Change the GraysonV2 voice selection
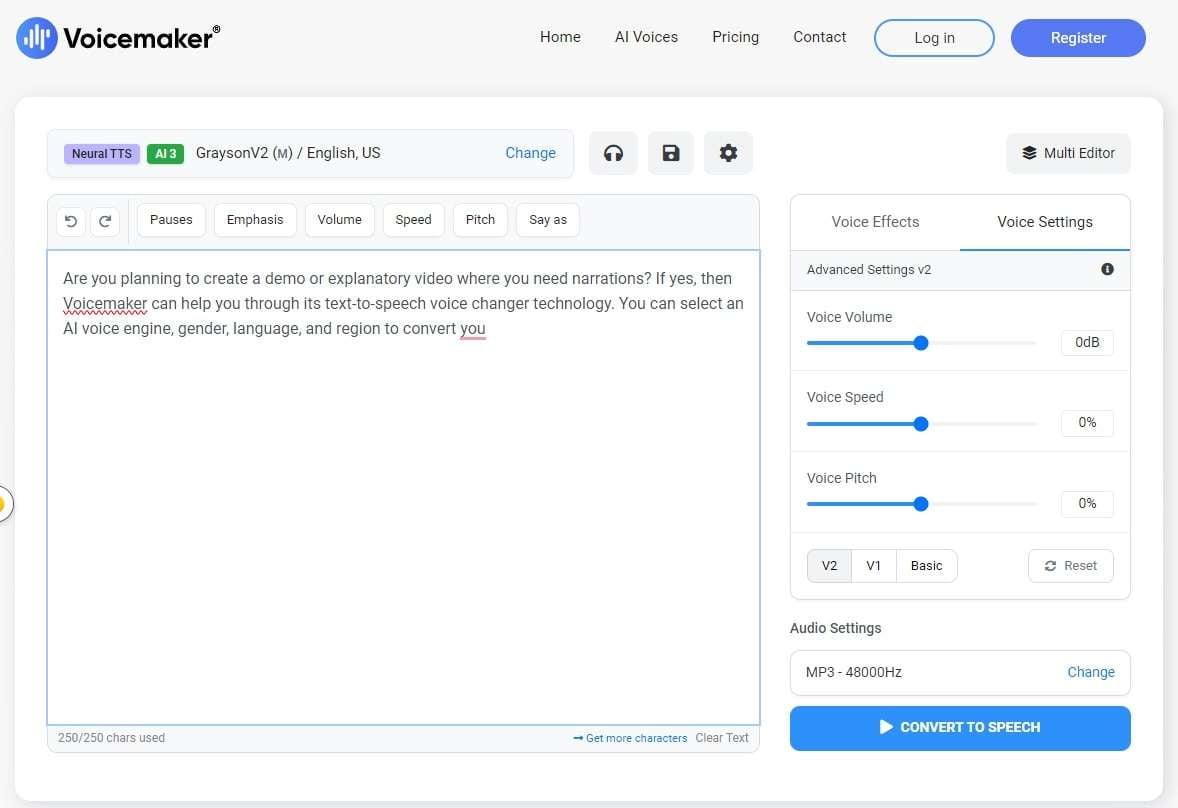The image size is (1178, 808). (x=530, y=153)
